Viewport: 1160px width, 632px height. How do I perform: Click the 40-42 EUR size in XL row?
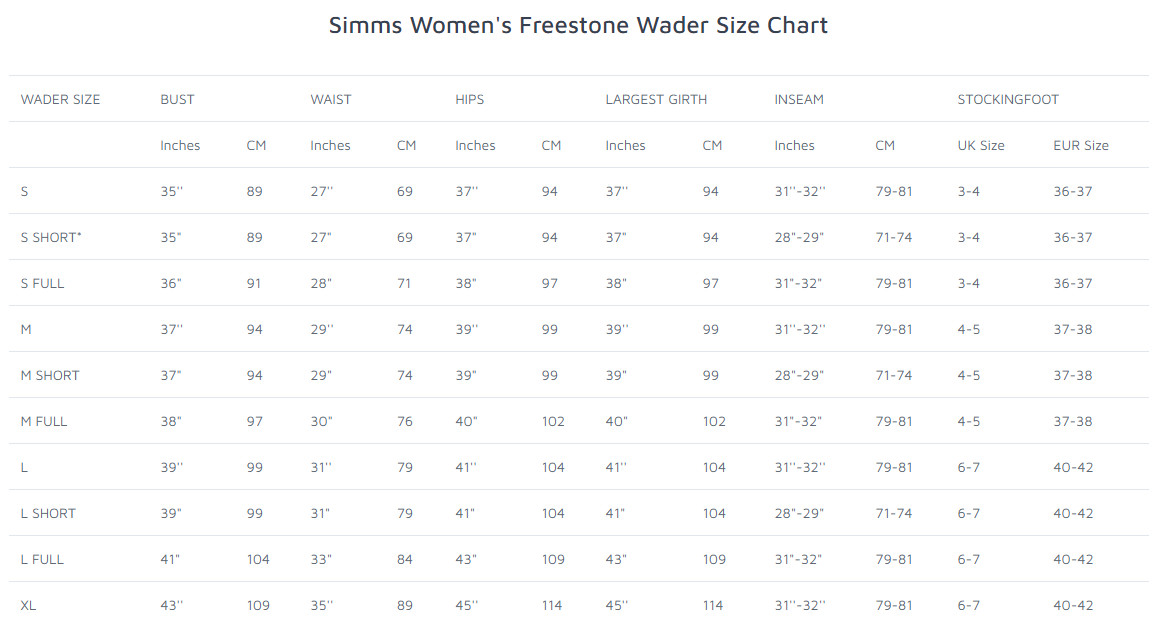(x=1073, y=605)
